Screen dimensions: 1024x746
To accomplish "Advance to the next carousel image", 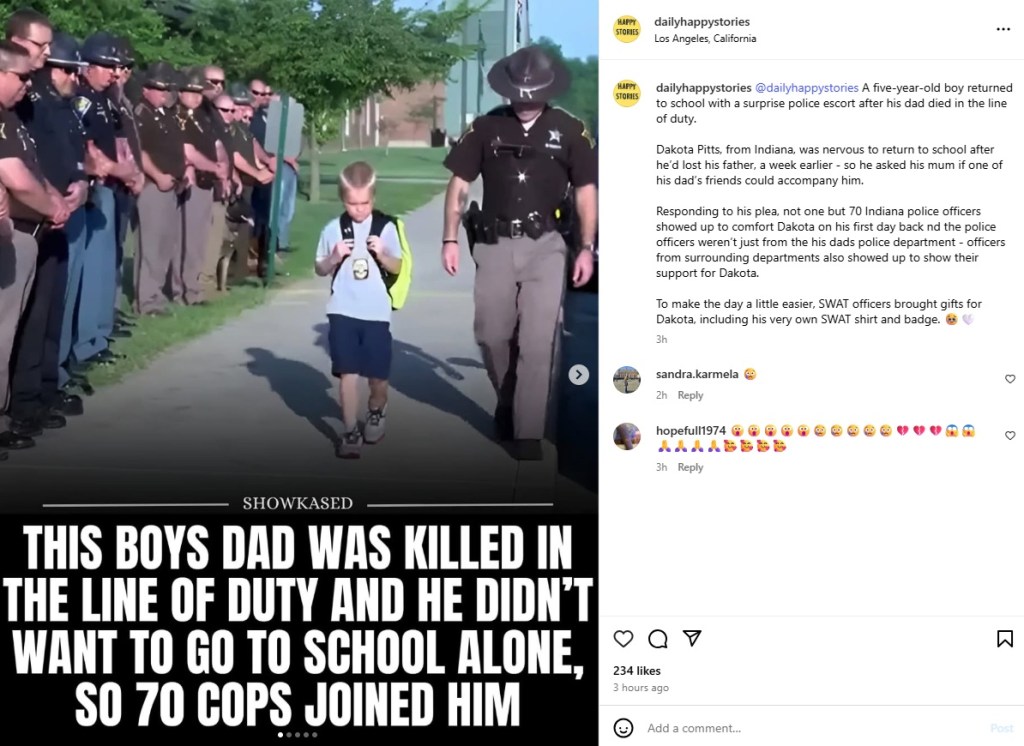I will click(x=578, y=374).
